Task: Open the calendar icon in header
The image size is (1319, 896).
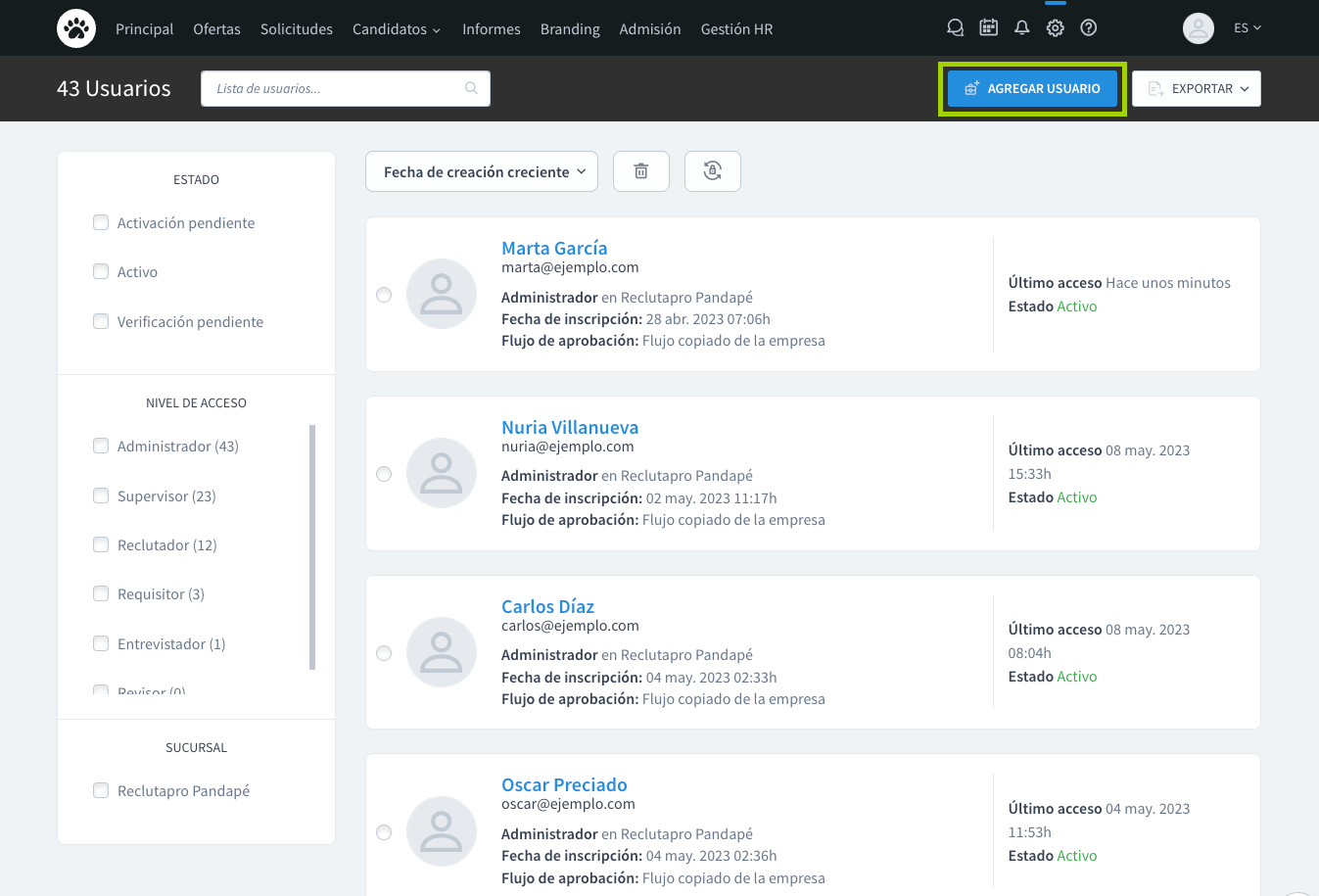Action: (988, 28)
